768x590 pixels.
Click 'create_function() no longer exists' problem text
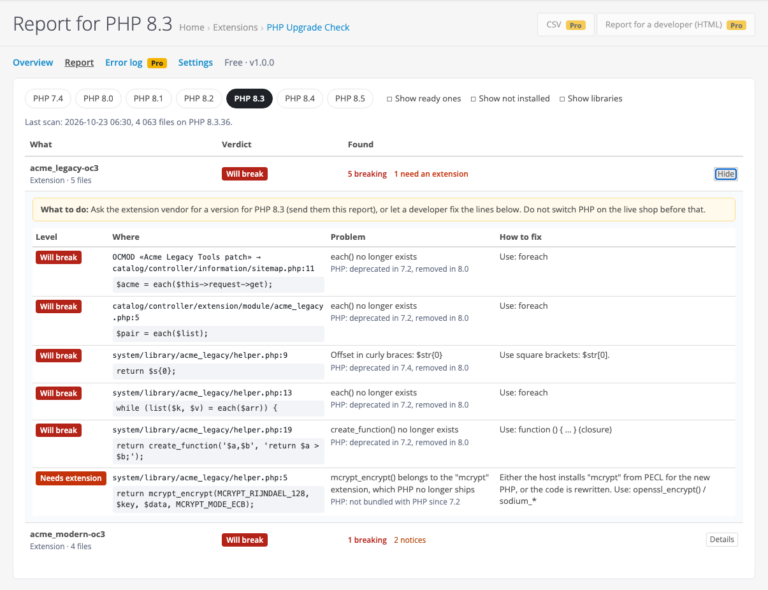click(394, 429)
